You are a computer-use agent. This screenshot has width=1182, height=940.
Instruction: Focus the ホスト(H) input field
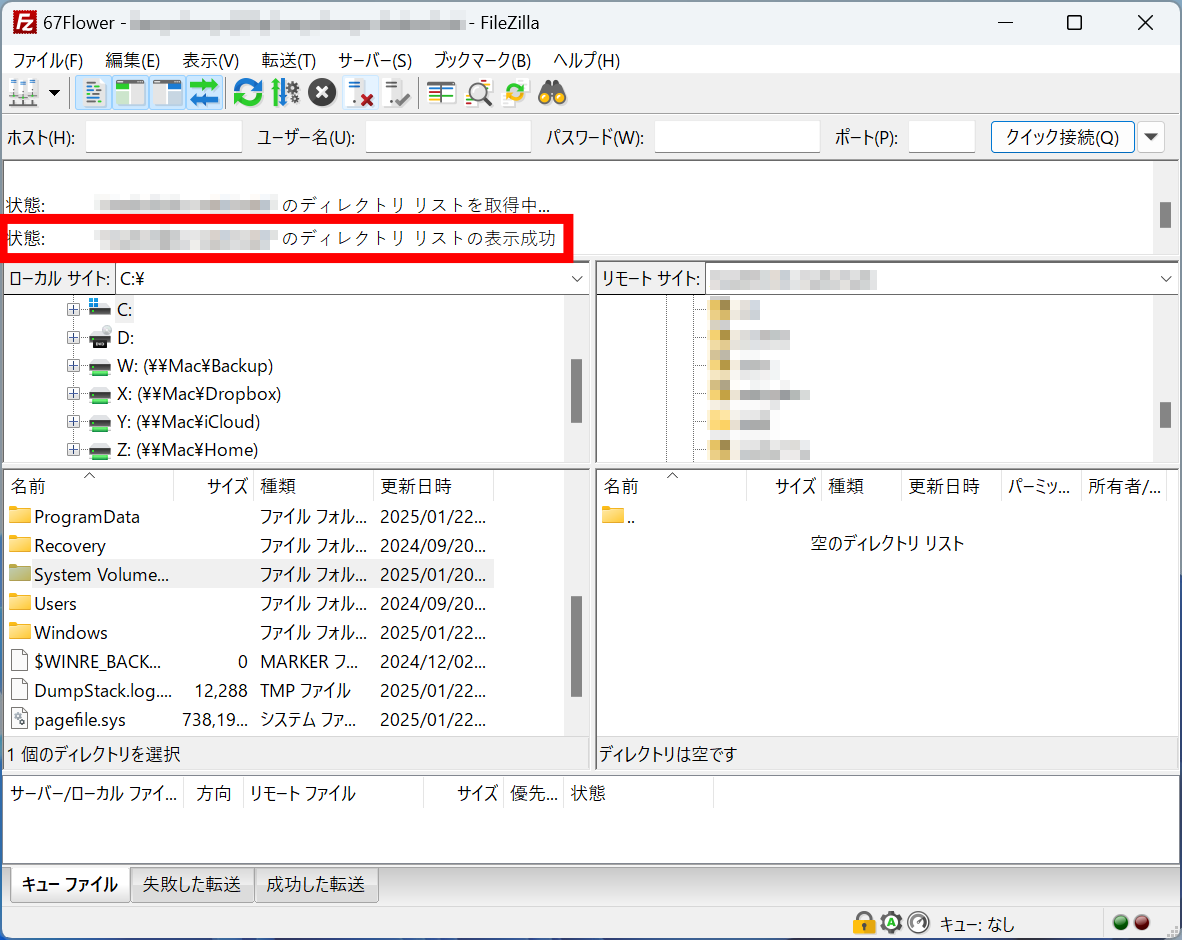tap(164, 137)
